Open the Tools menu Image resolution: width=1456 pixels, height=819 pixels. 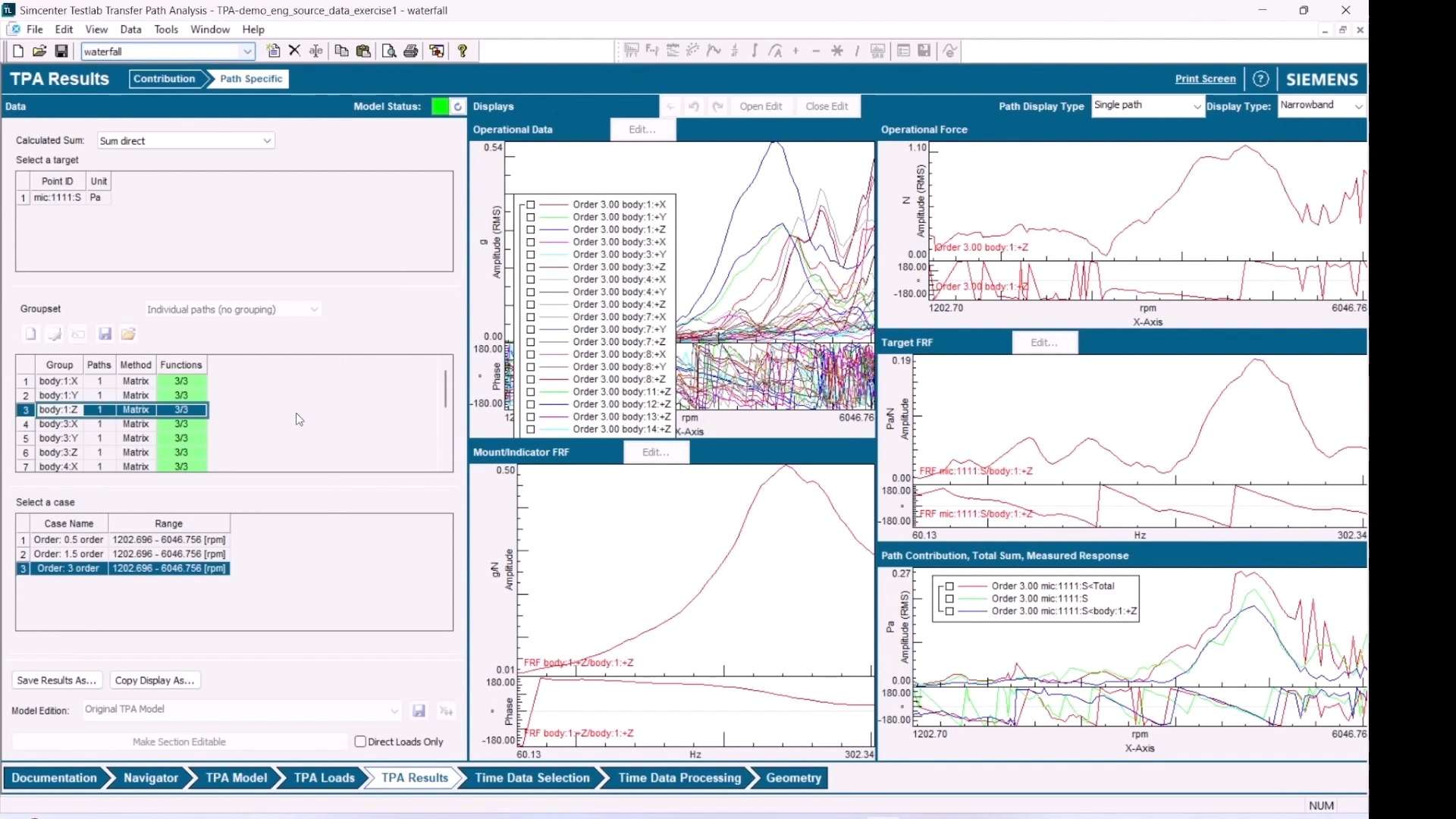pyautogui.click(x=165, y=30)
